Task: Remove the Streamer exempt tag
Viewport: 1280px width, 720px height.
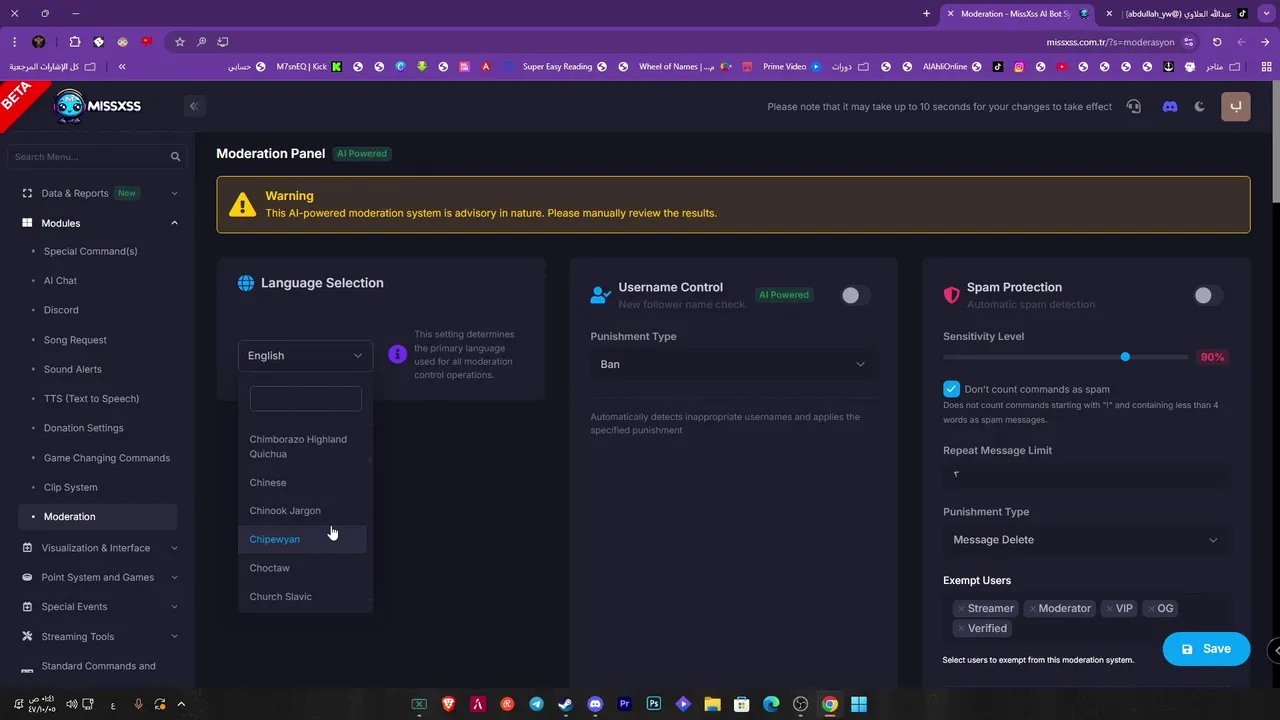Action: coord(961,608)
